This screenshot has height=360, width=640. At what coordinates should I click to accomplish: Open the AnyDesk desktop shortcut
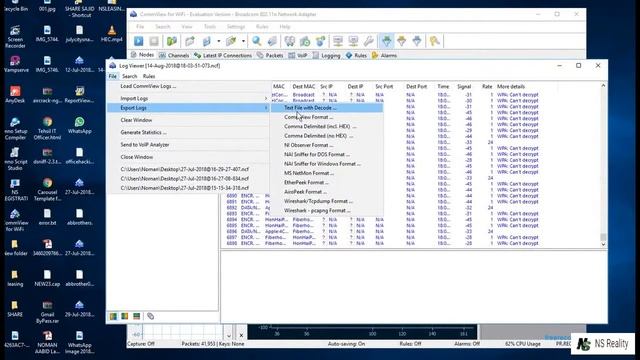(x=15, y=95)
